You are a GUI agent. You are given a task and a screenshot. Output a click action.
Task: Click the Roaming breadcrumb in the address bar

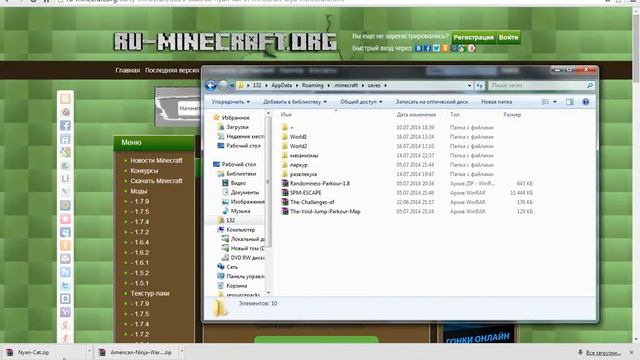coord(313,85)
